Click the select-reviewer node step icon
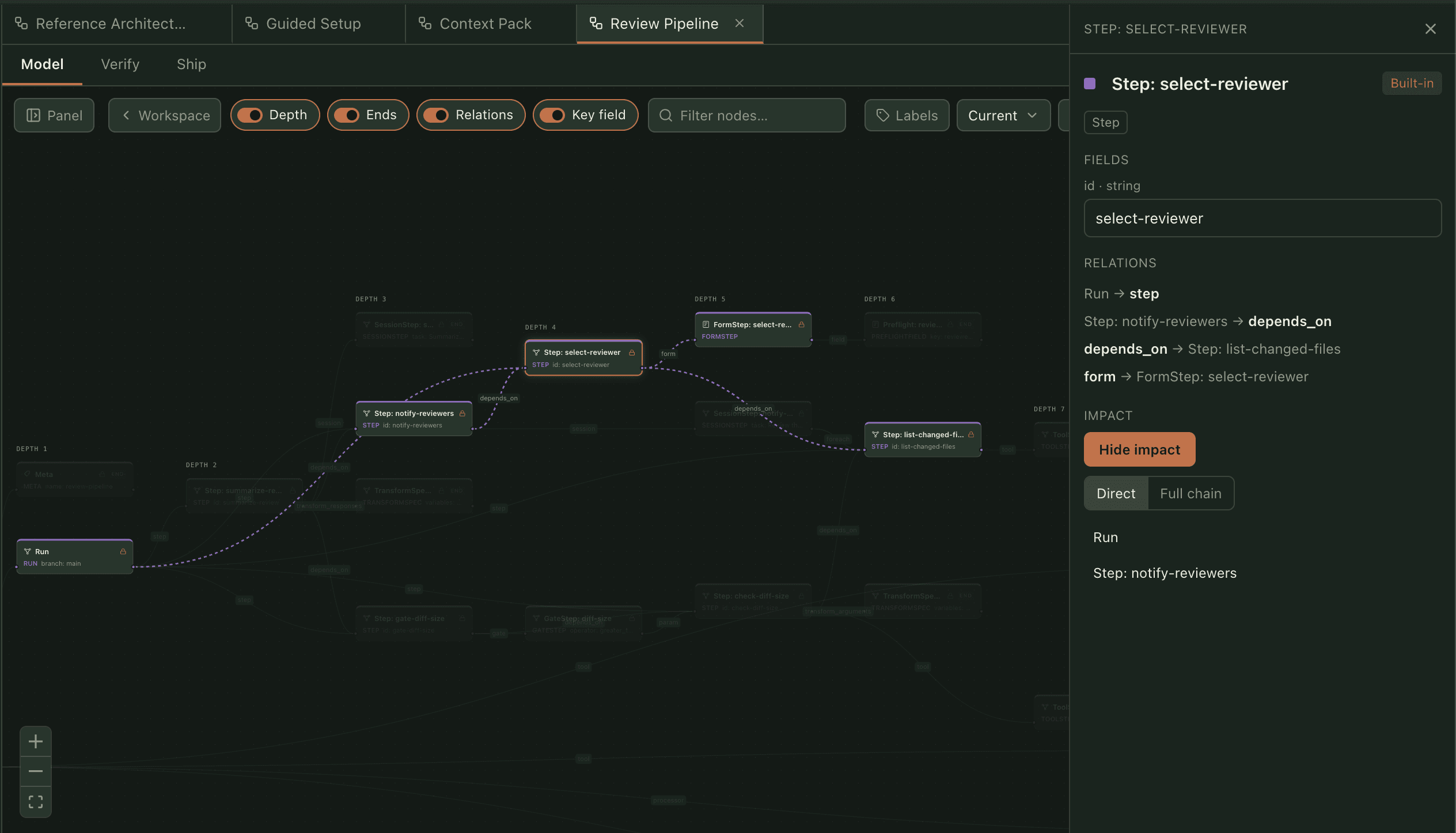Viewport: 1456px width, 833px height. click(x=536, y=353)
